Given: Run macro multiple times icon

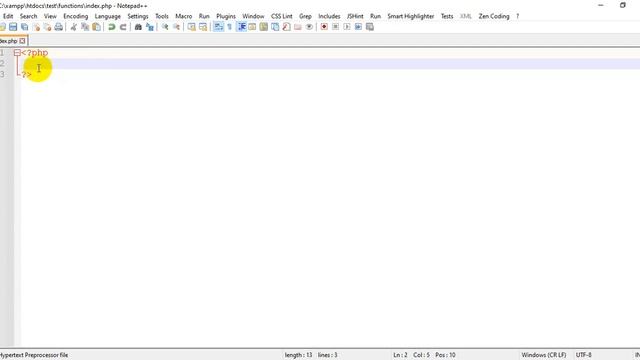Looking at the screenshot, I should [358, 27].
